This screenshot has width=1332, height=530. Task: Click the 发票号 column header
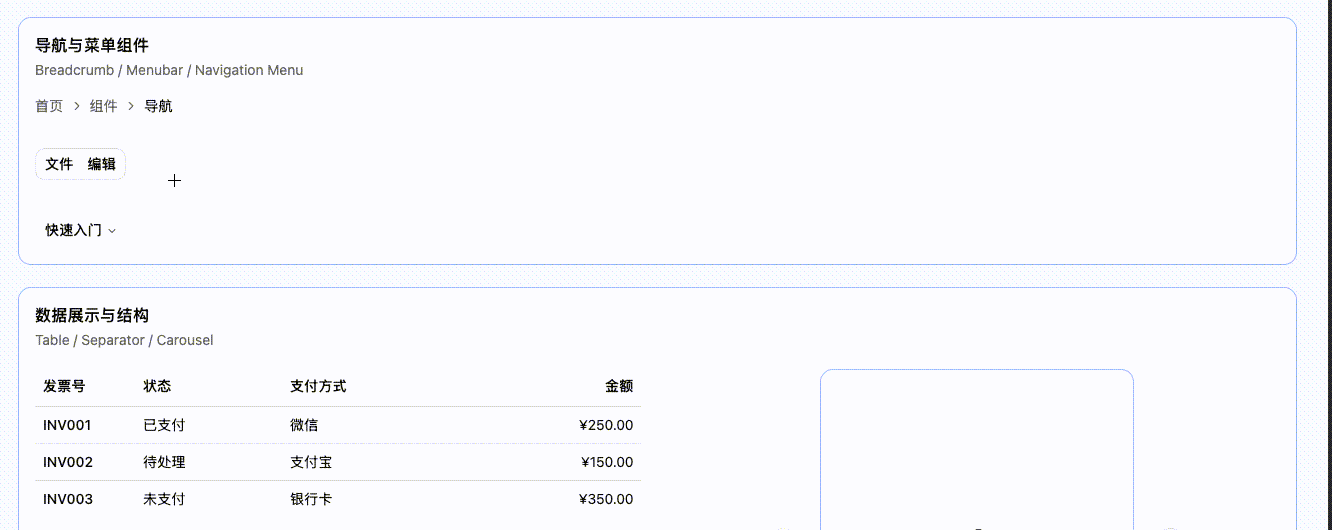coord(64,386)
